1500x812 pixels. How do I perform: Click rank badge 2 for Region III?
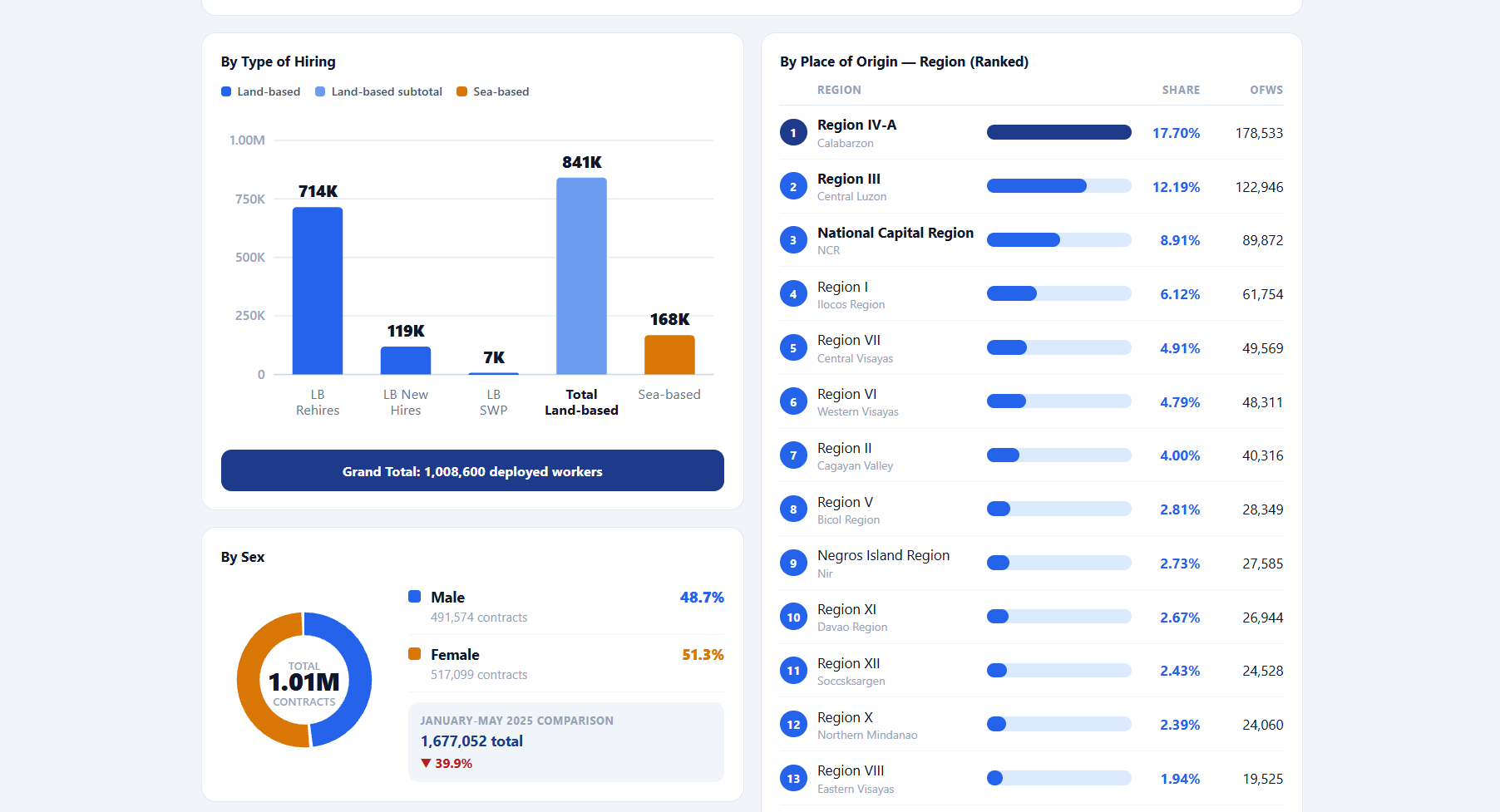click(793, 186)
